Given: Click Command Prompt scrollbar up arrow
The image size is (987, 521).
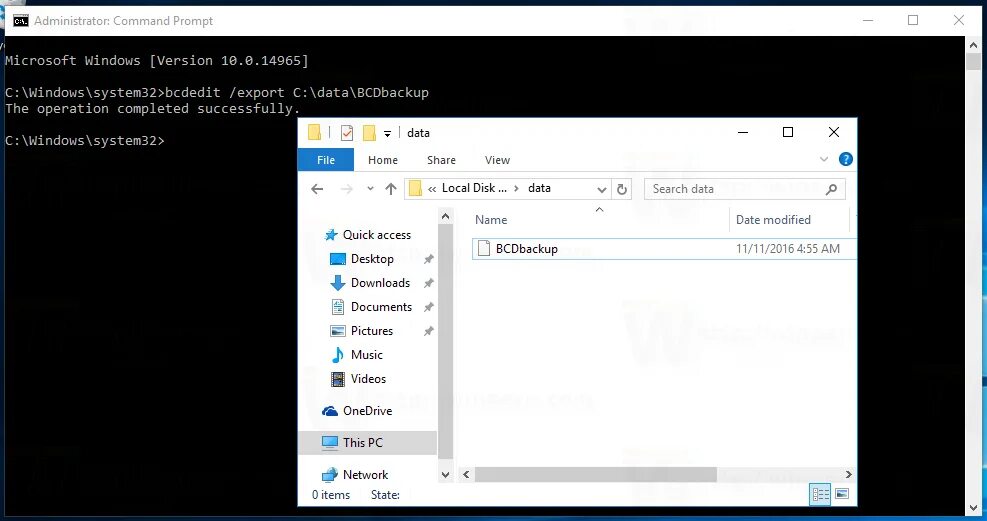Looking at the screenshot, I should 973,44.
